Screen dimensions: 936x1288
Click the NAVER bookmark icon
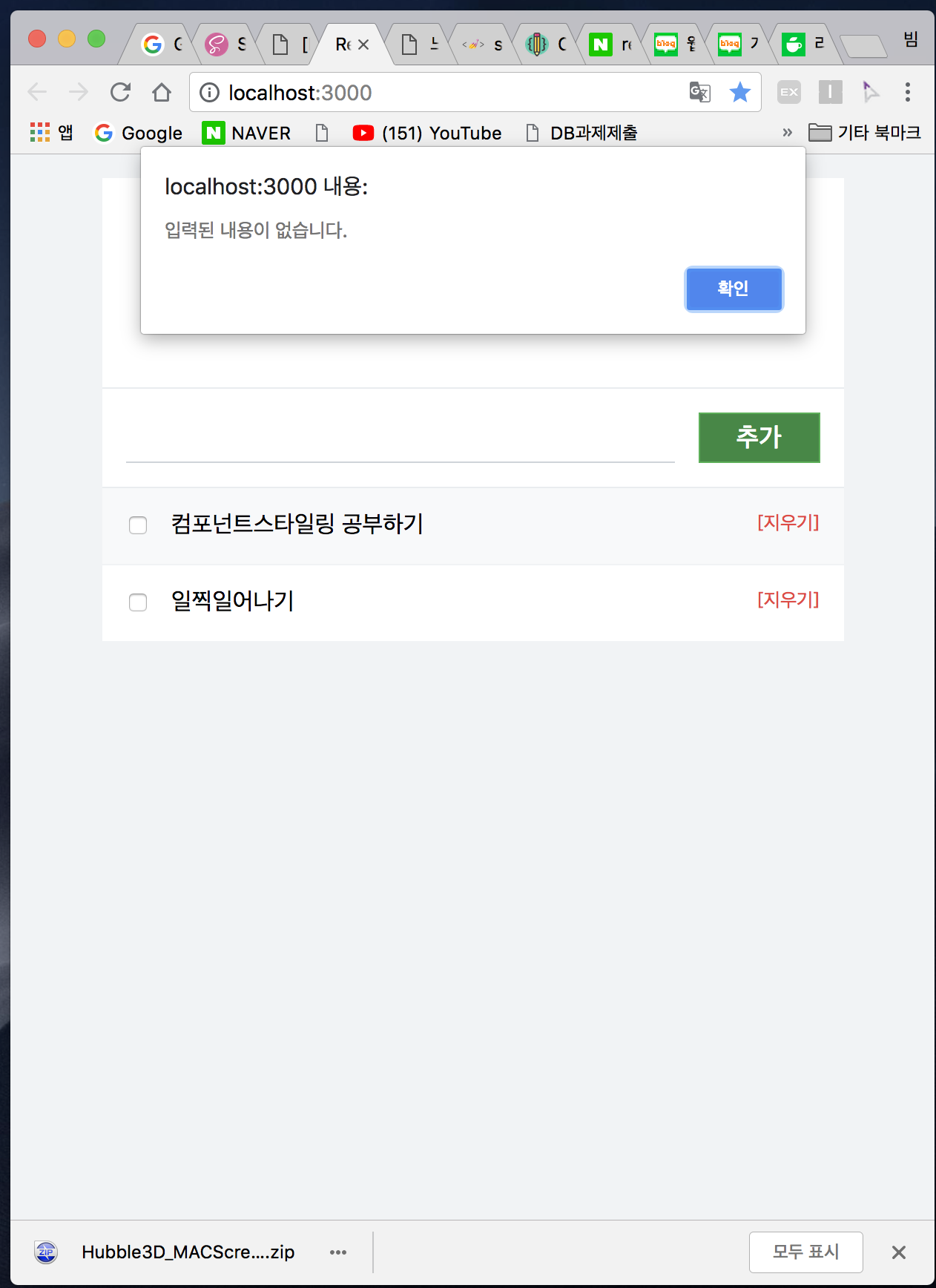click(x=213, y=133)
